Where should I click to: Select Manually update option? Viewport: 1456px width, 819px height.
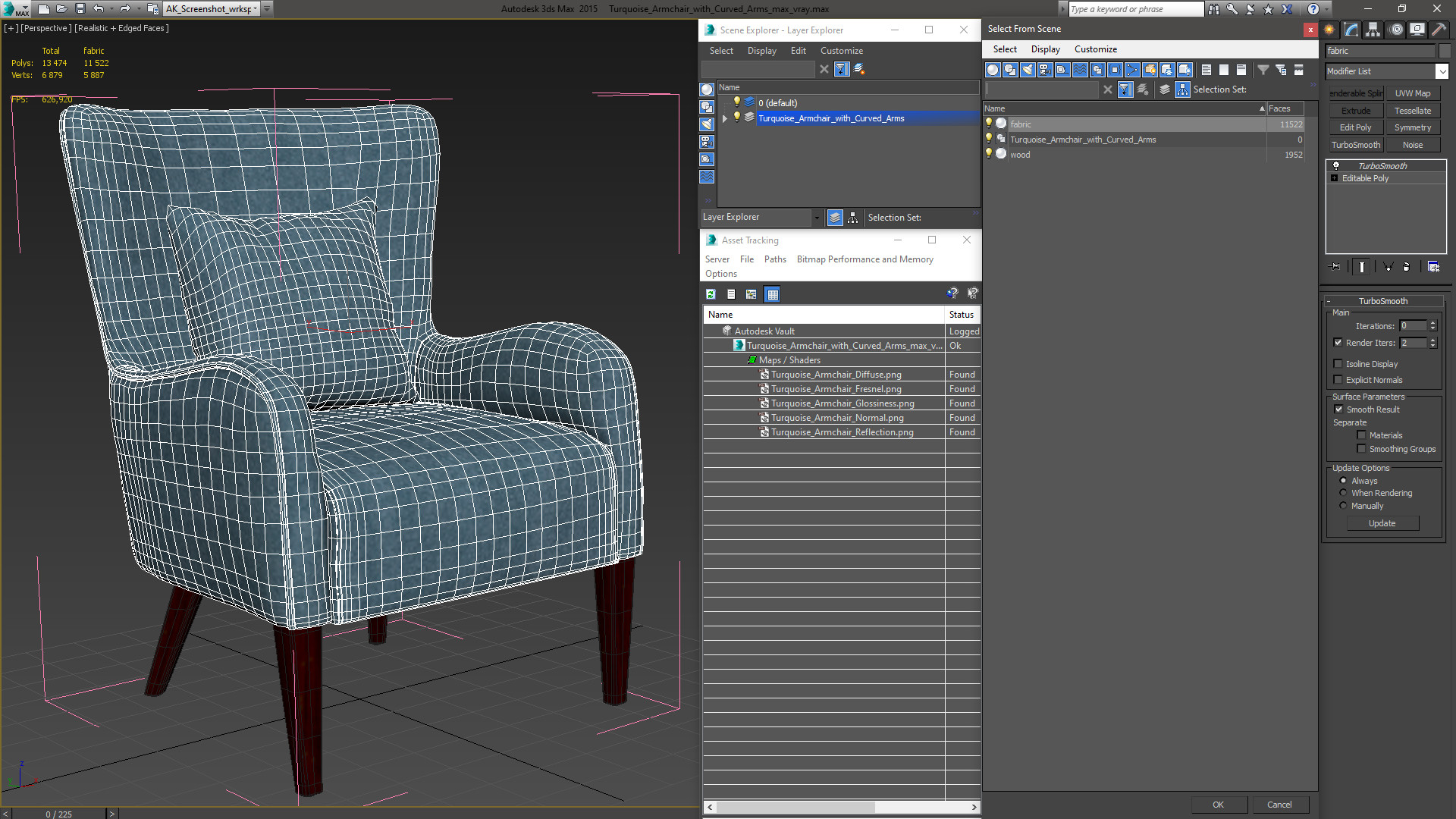(1344, 506)
